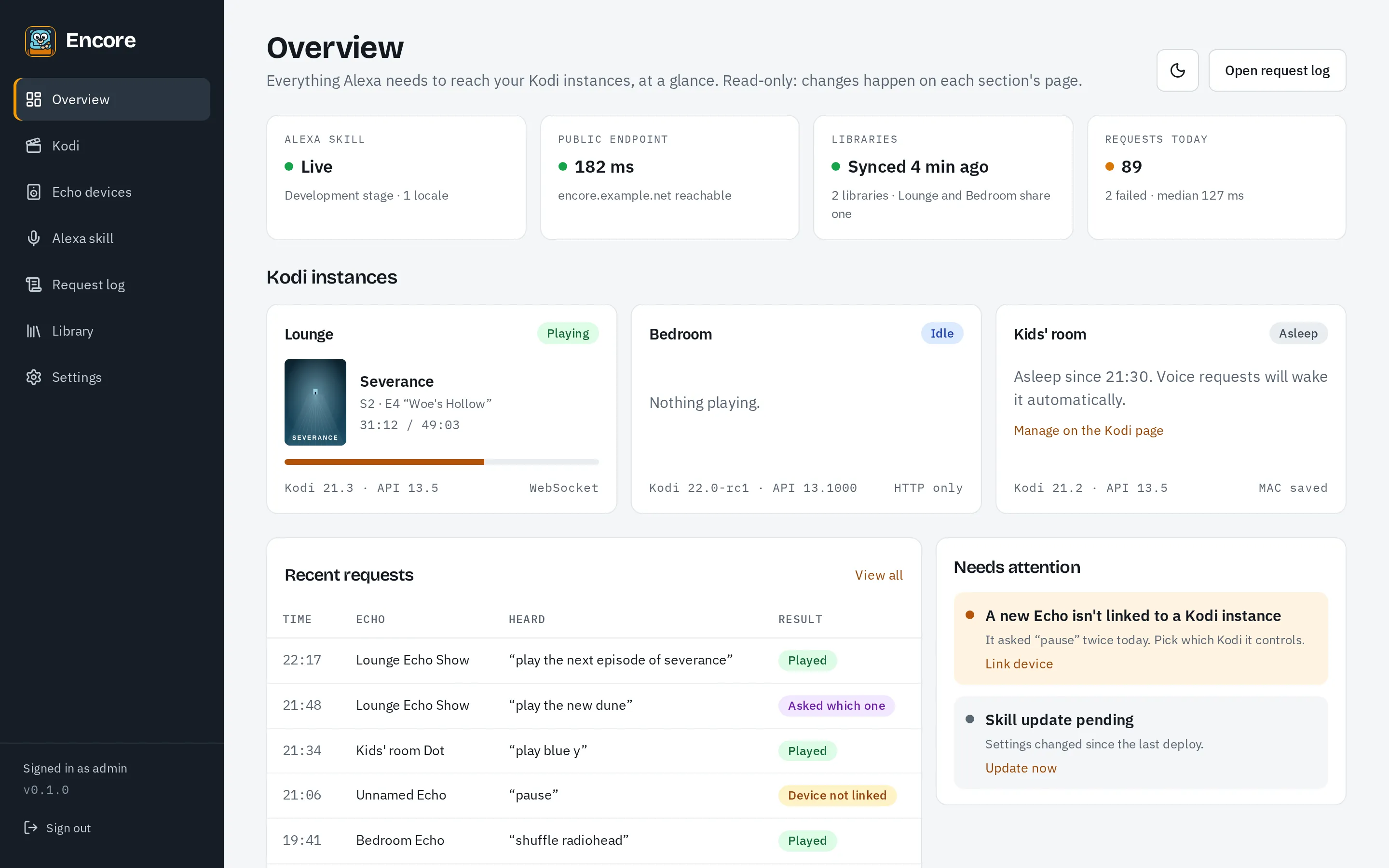Click the Encore mascot logo icon
The width and height of the screenshot is (1389, 868).
[x=40, y=41]
